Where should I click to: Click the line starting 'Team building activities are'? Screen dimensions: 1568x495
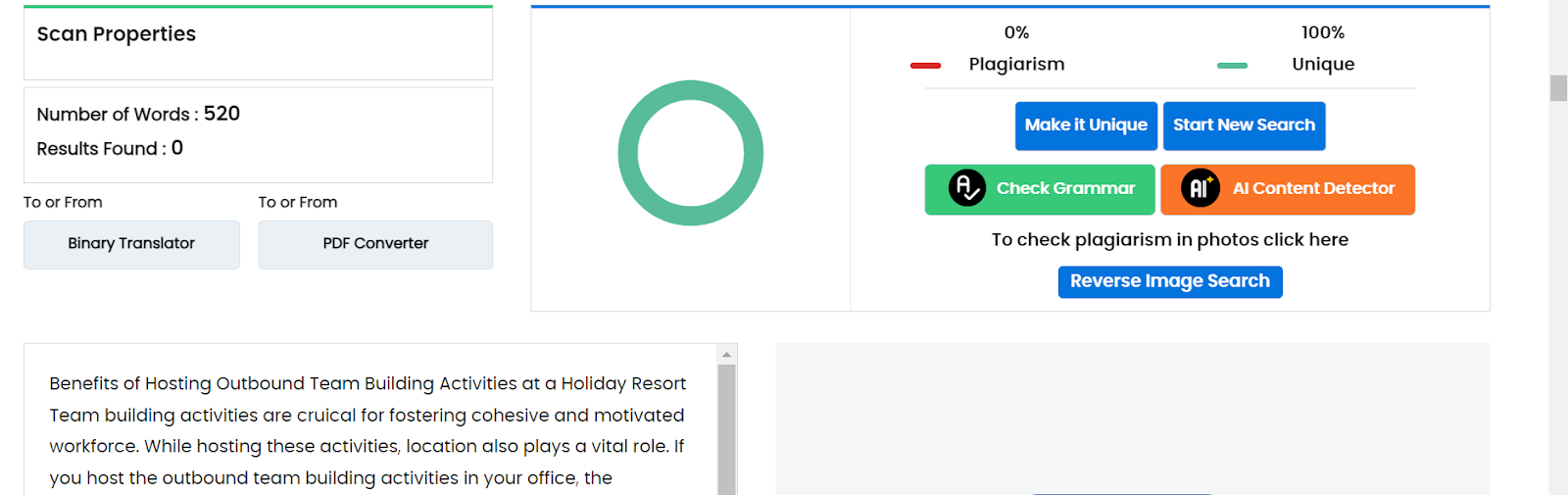(367, 416)
